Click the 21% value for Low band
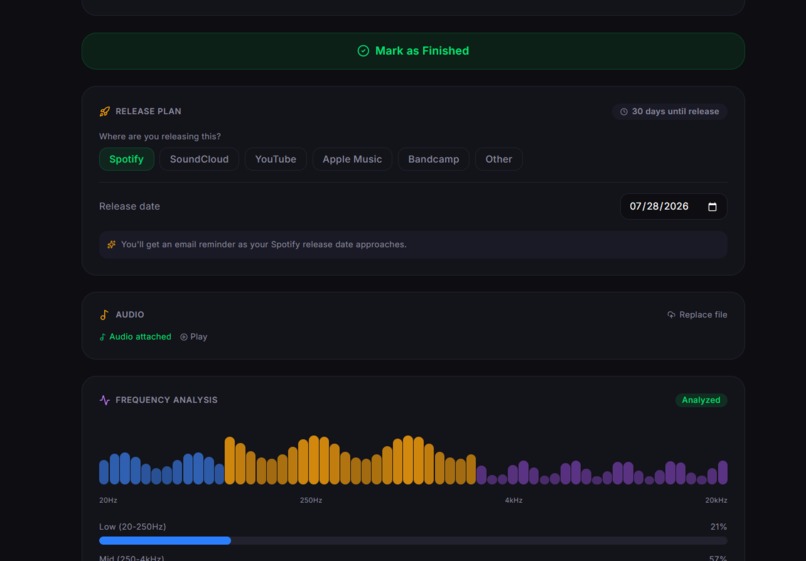The width and height of the screenshot is (806, 561). tap(719, 527)
